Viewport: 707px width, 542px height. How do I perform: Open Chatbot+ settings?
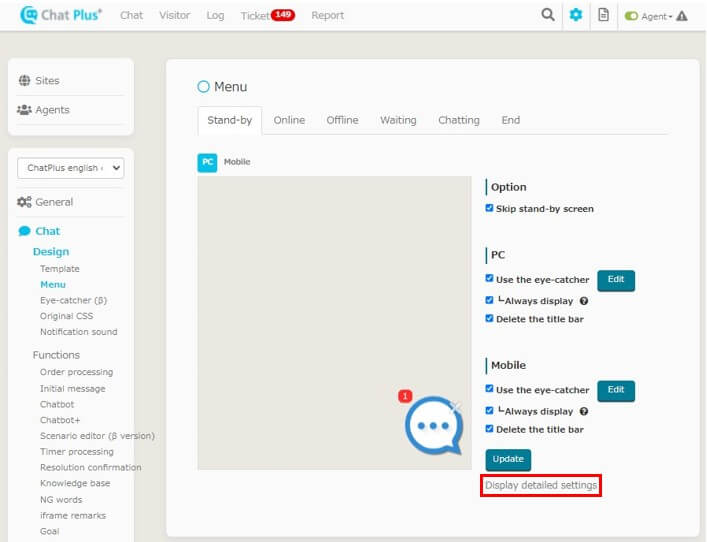pos(60,420)
